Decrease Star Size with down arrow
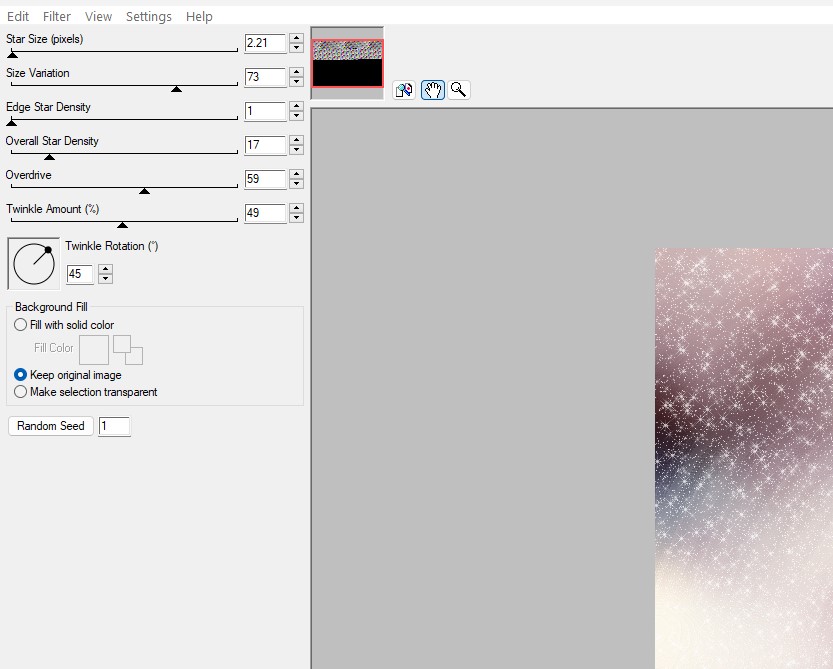This screenshot has width=833, height=669. pyautogui.click(x=296, y=48)
